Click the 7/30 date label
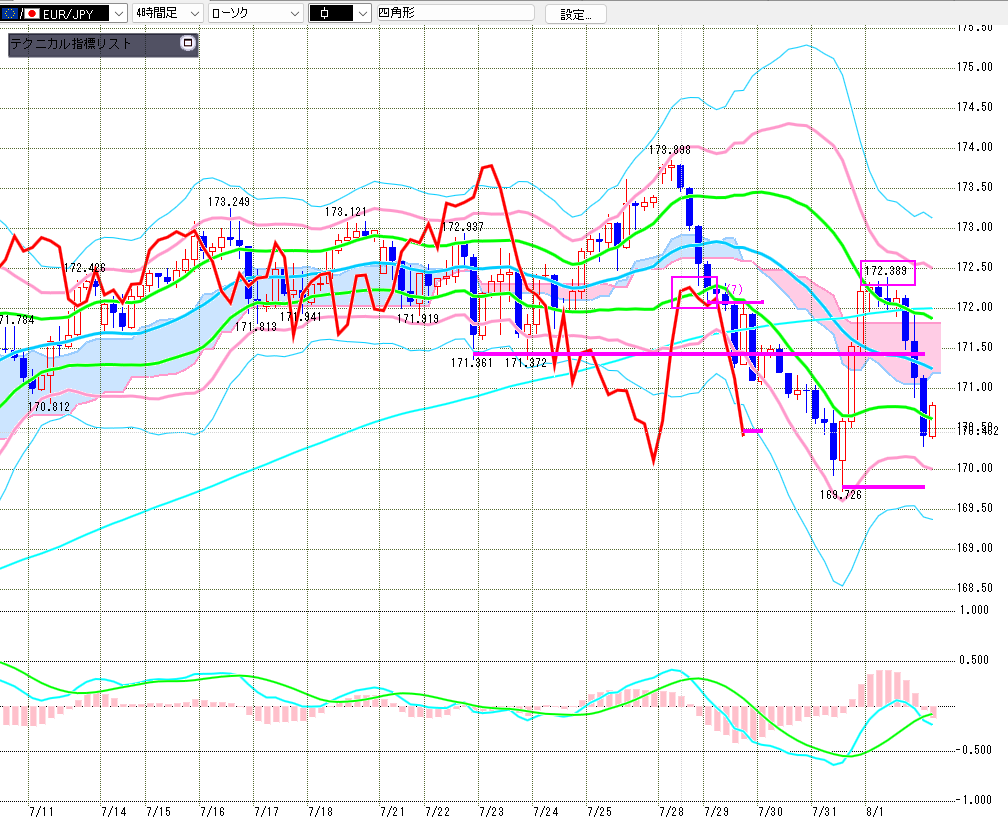The image size is (1008, 821). tap(770, 811)
